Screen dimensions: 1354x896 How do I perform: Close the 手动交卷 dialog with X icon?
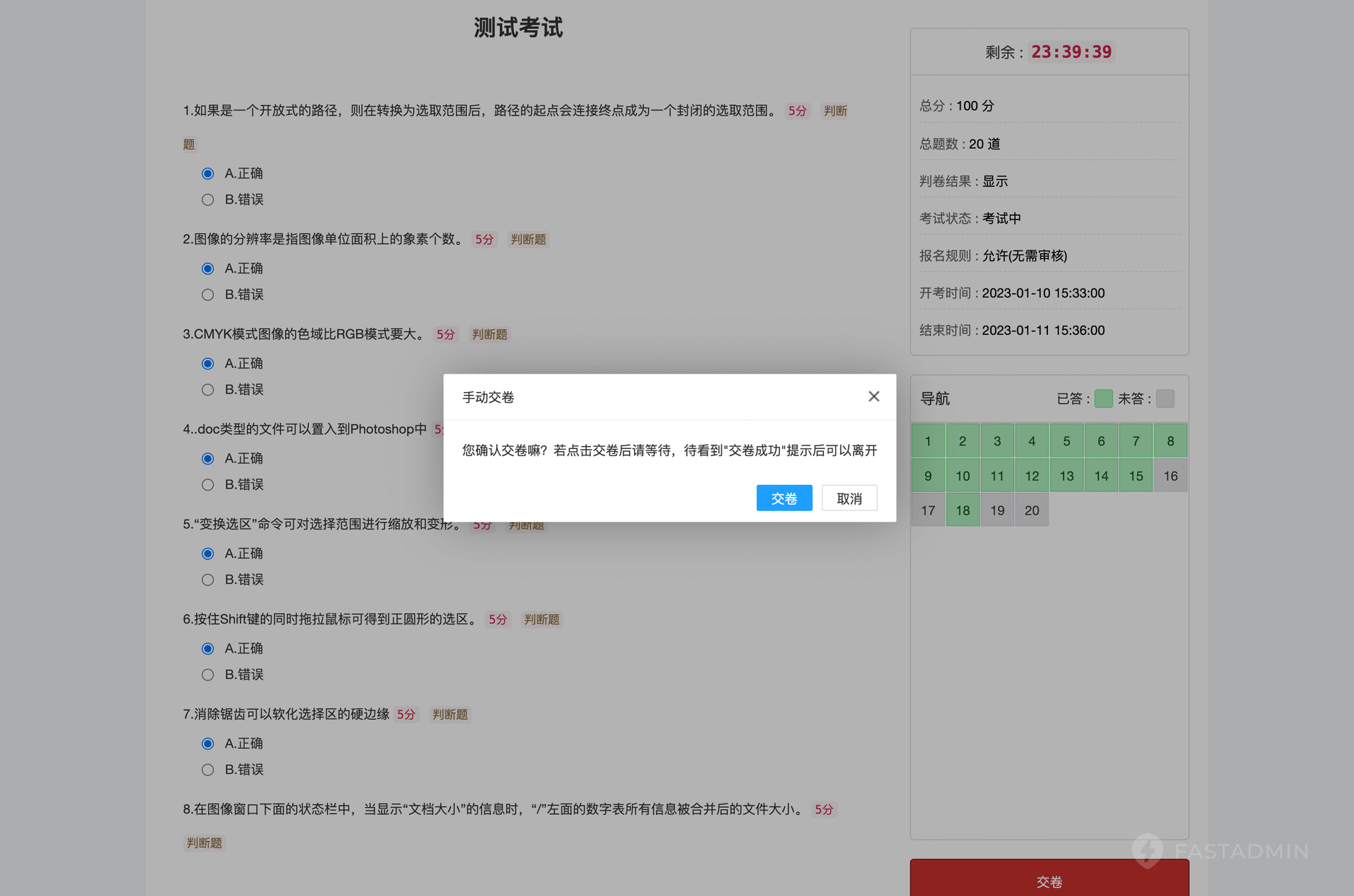pyautogui.click(x=873, y=397)
